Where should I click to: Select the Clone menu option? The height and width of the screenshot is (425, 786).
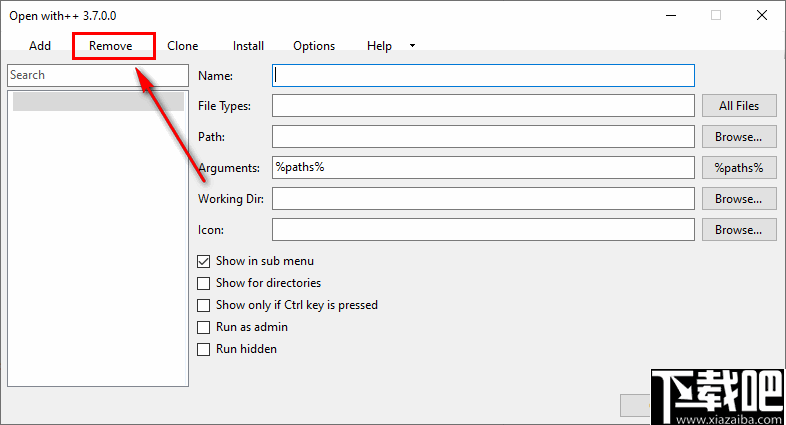tap(183, 46)
